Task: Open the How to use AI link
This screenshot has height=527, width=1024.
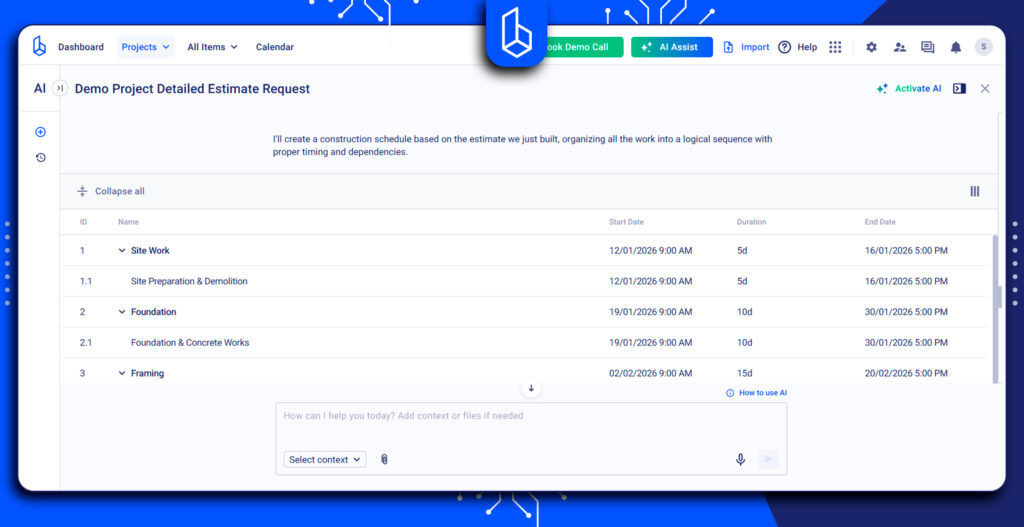Action: [756, 393]
